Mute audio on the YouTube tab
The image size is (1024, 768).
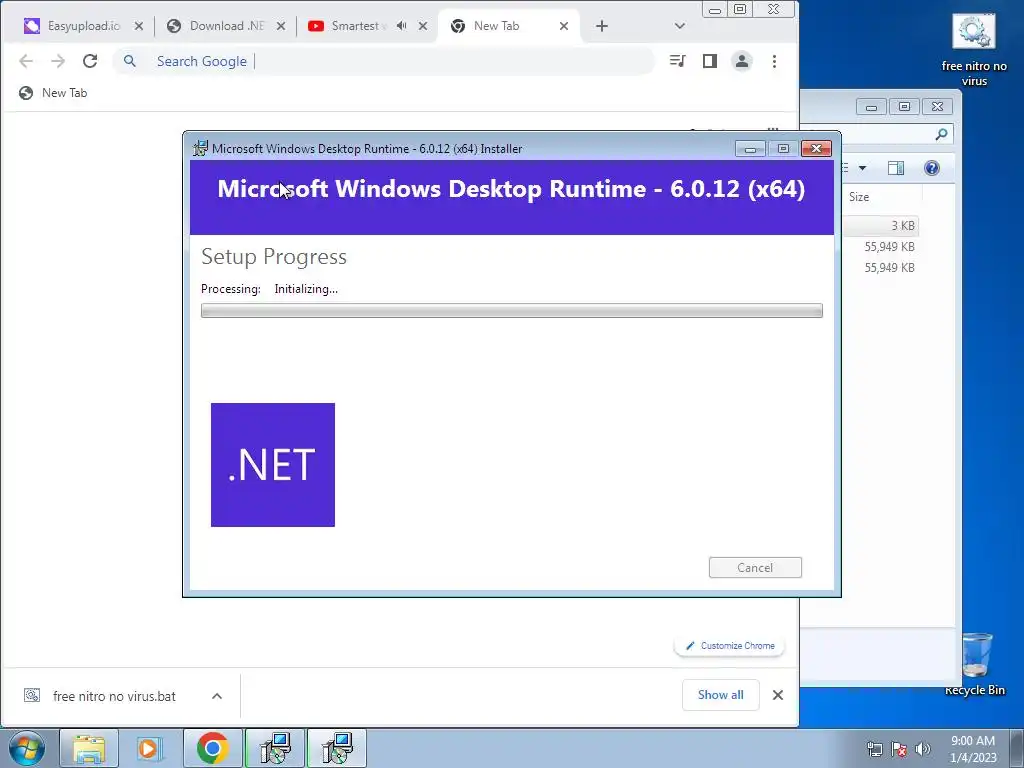point(402,26)
